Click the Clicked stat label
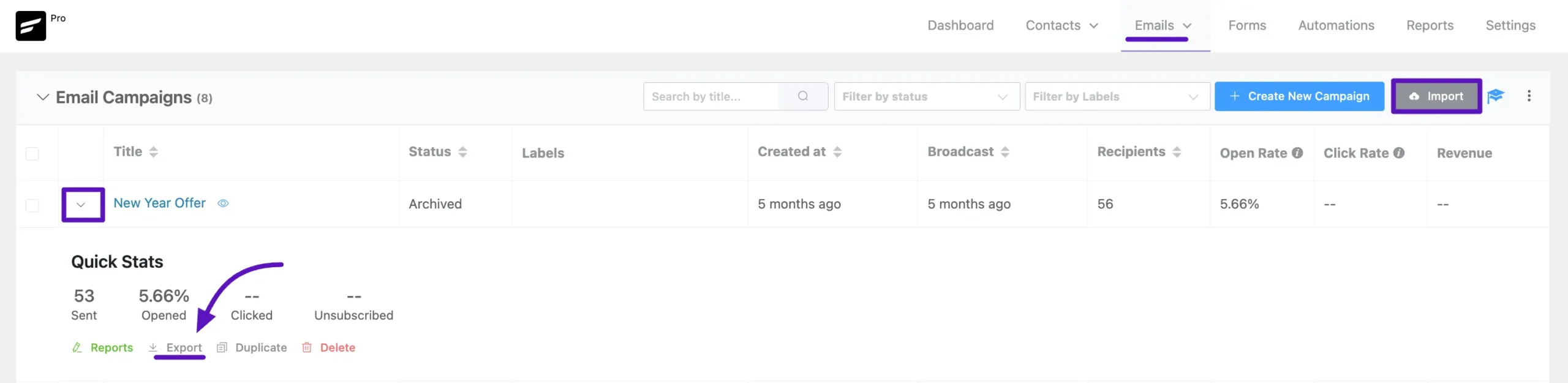Screen dimensions: 1568x383 (x=251, y=315)
